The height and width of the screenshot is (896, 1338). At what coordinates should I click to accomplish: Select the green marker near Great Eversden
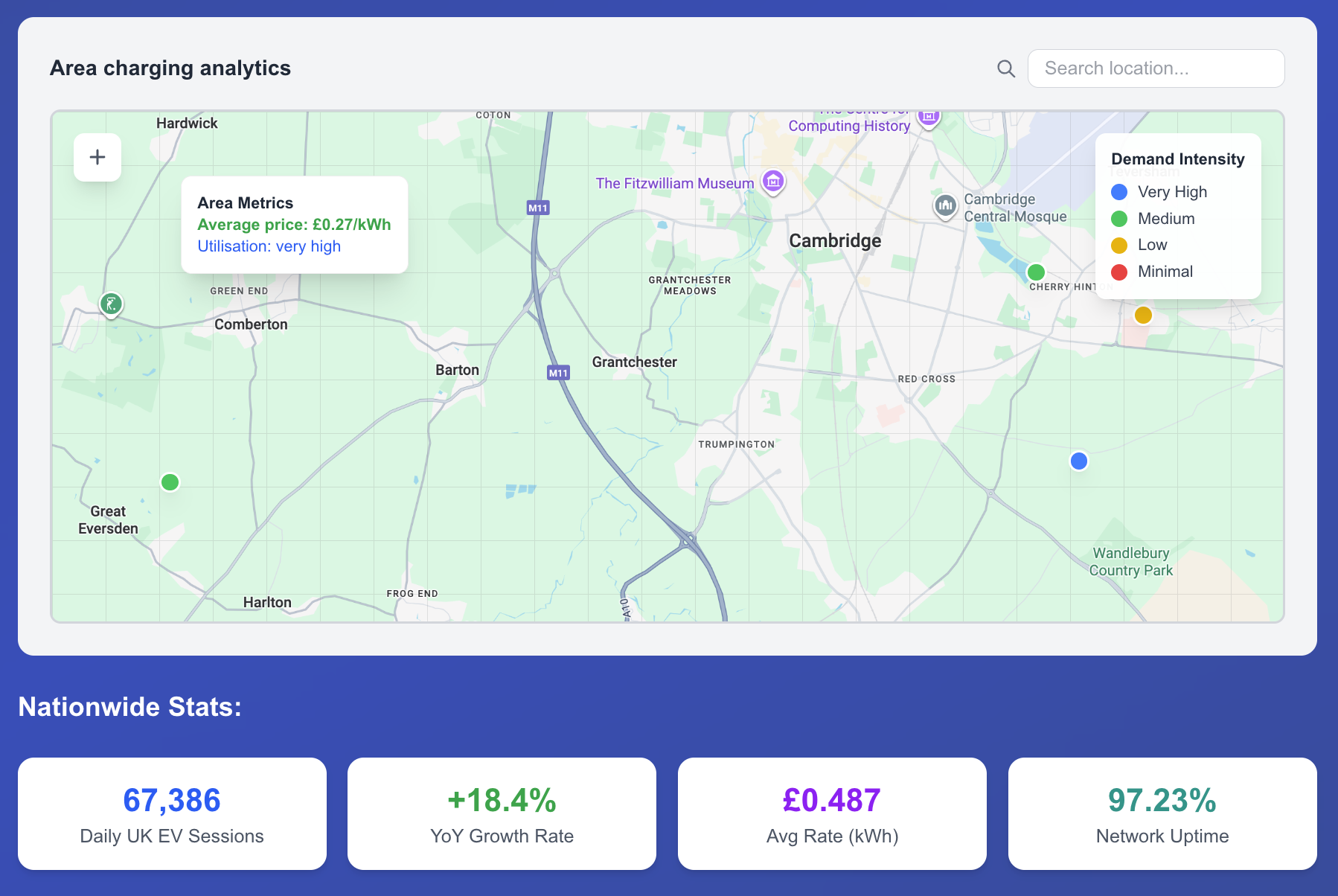tap(170, 482)
